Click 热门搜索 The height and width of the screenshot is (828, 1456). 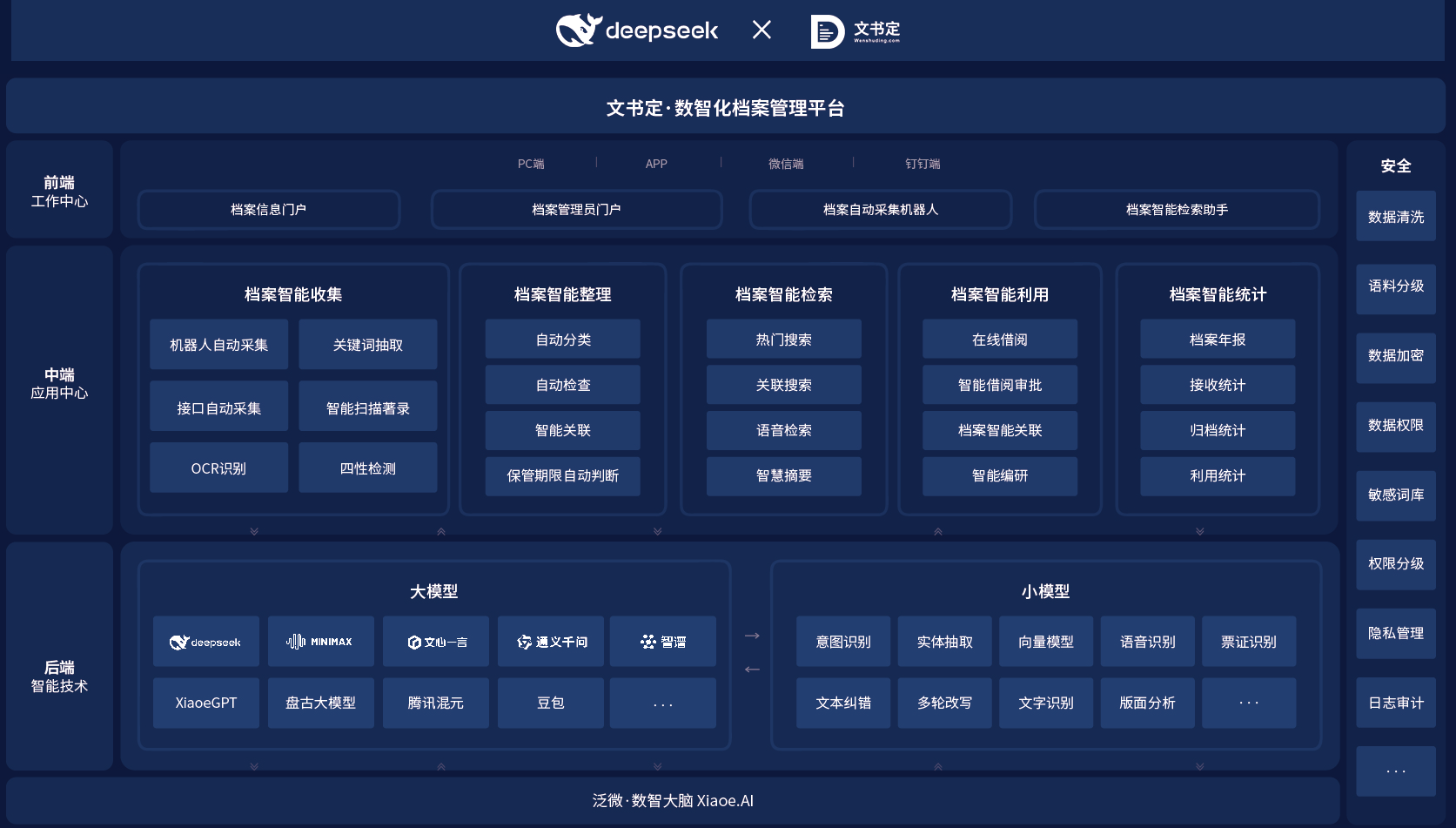[x=784, y=339]
